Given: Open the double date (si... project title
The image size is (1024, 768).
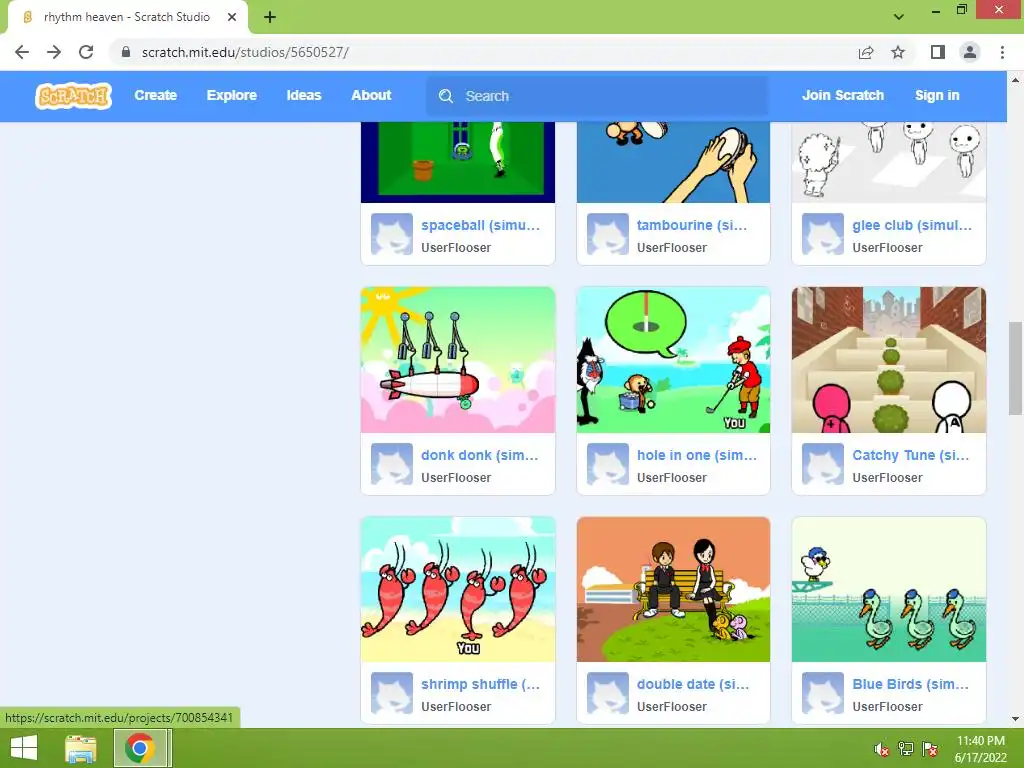Looking at the screenshot, I should pyautogui.click(x=693, y=684).
